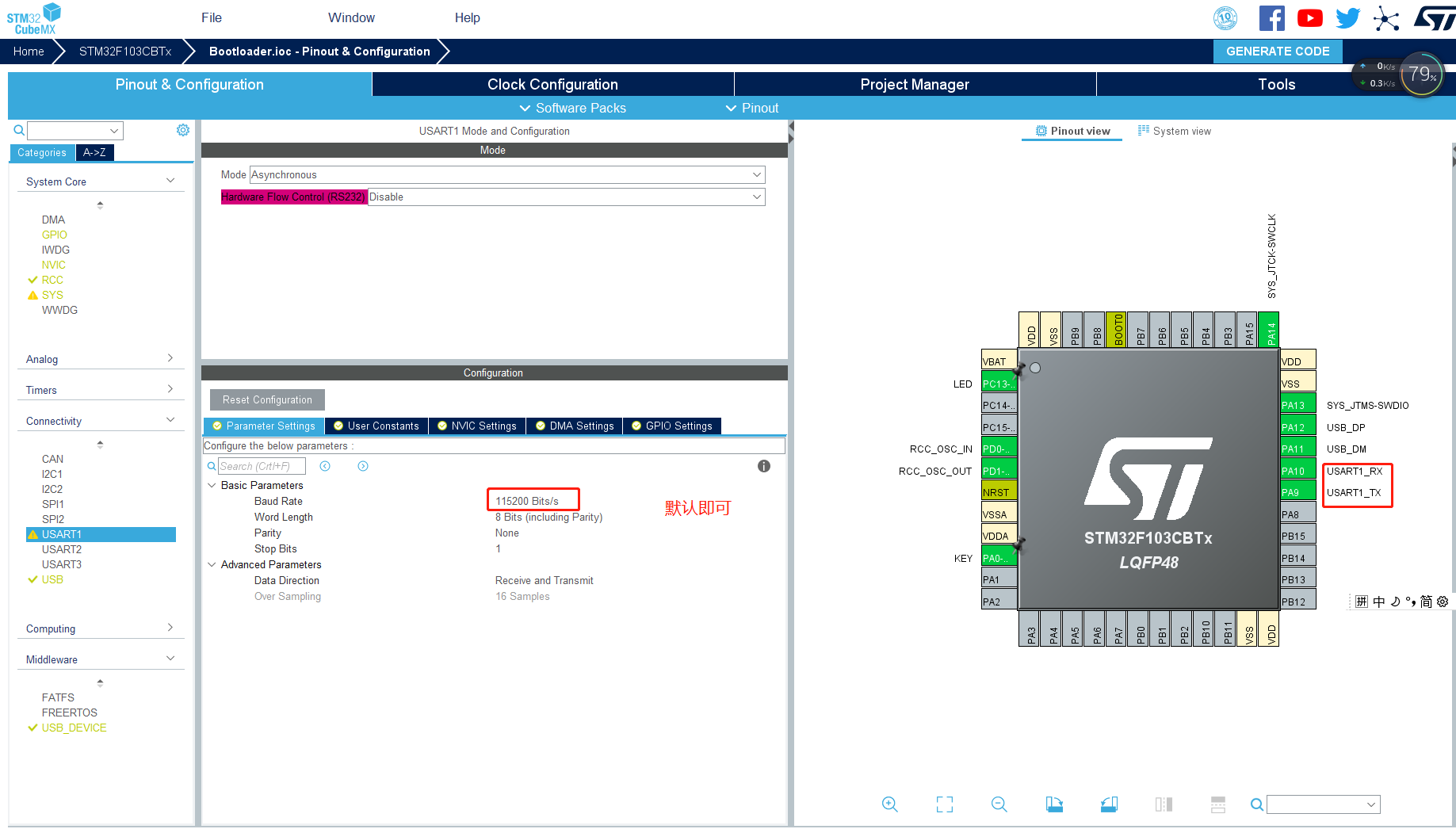Collapse the Advanced Parameters group

tap(212, 564)
